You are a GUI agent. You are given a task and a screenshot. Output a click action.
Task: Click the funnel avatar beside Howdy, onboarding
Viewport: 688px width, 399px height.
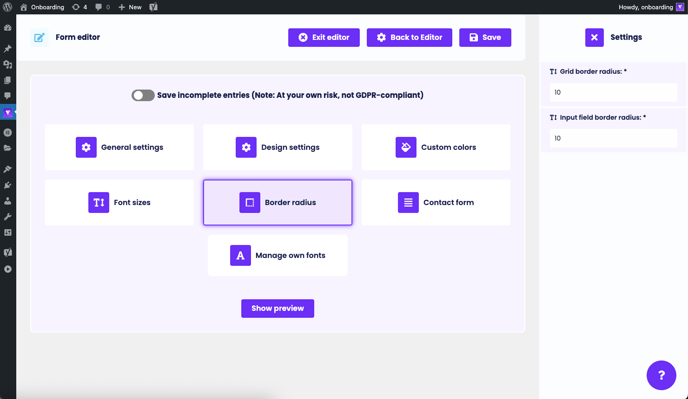click(680, 7)
